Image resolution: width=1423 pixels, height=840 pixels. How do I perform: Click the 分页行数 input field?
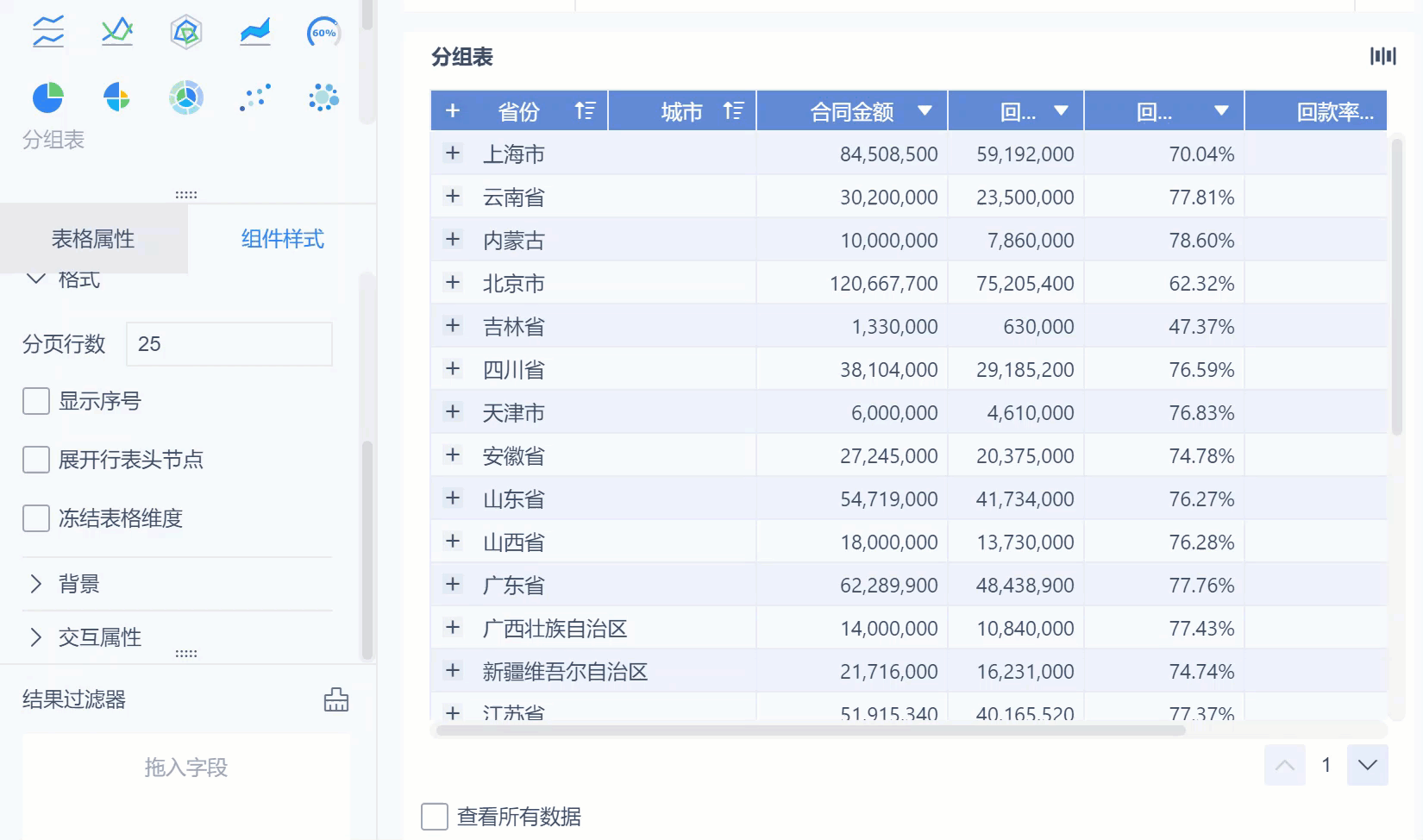point(229,344)
